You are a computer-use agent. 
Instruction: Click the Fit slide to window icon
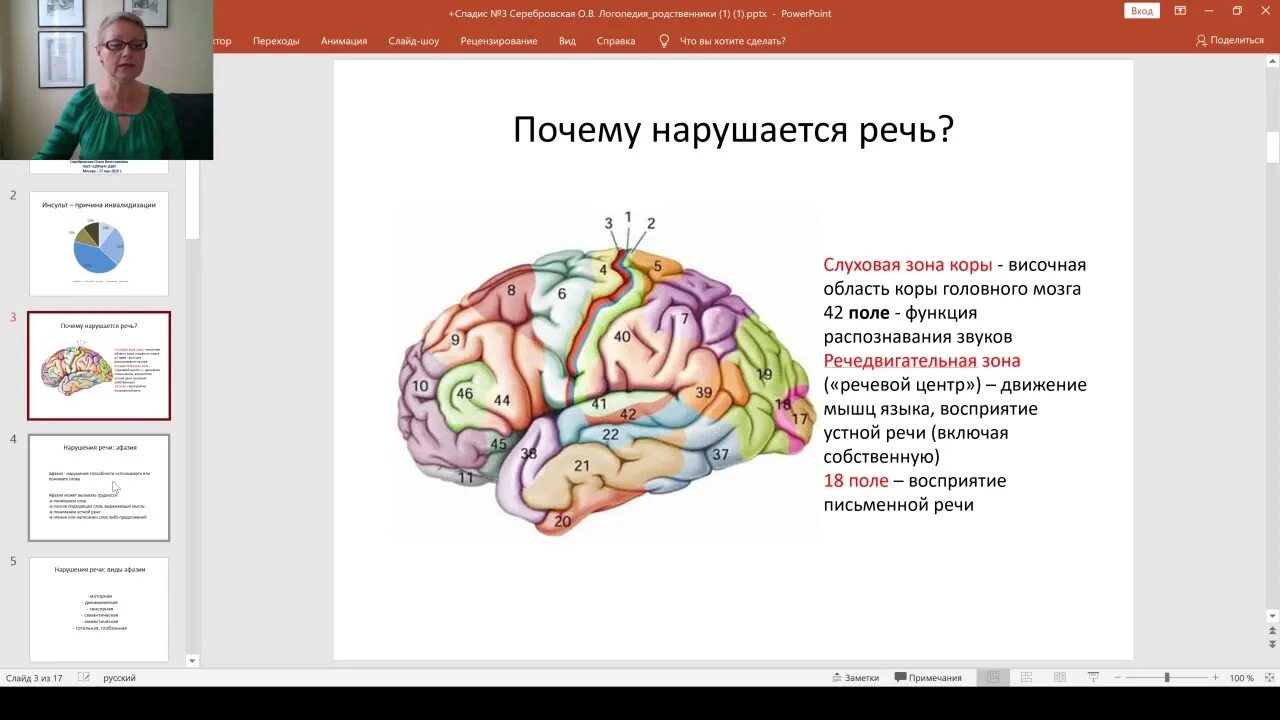pos(1268,677)
